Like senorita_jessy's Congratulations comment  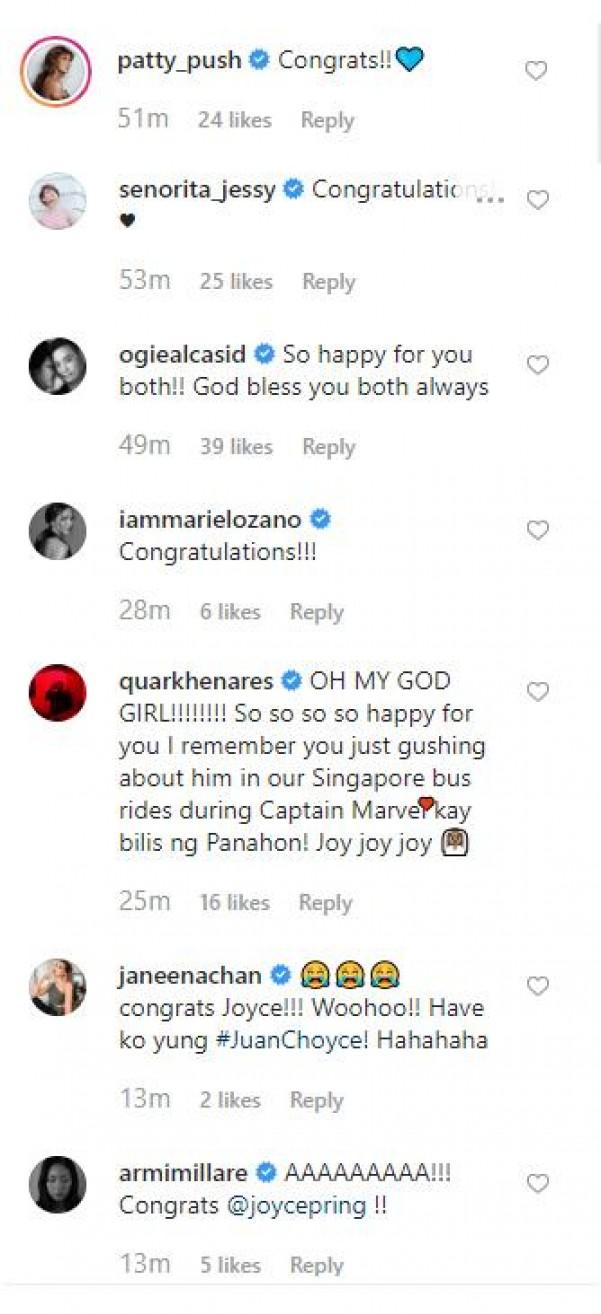tap(538, 200)
